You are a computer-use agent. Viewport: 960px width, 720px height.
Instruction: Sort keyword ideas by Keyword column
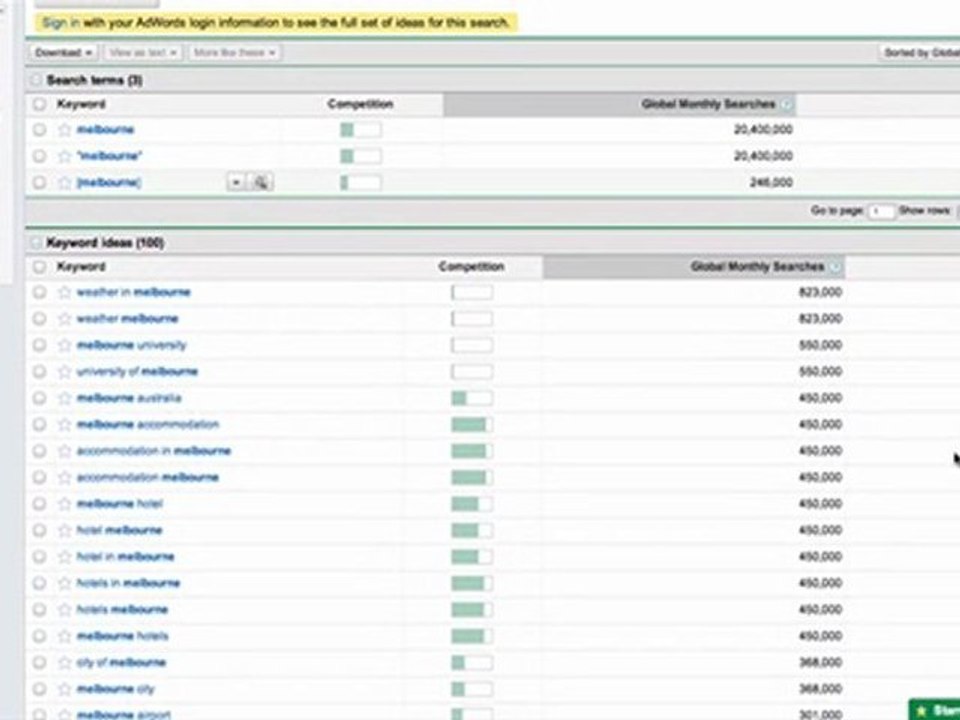tap(81, 267)
